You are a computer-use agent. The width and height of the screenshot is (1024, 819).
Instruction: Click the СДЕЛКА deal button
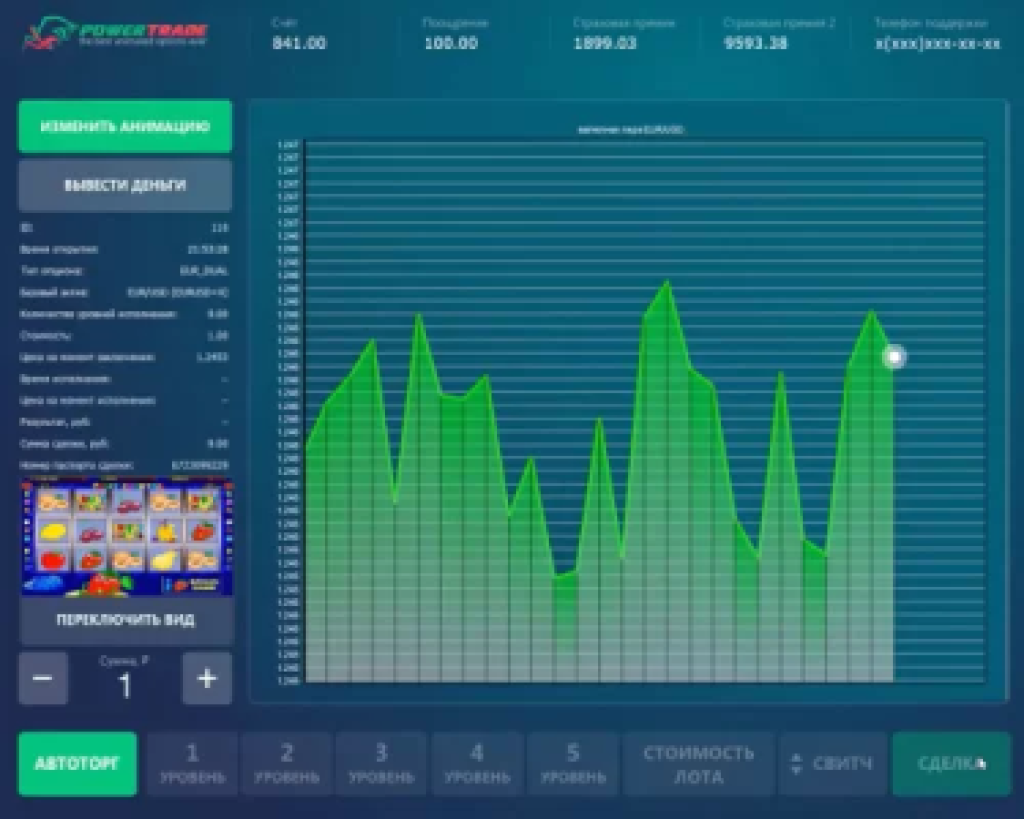click(950, 764)
